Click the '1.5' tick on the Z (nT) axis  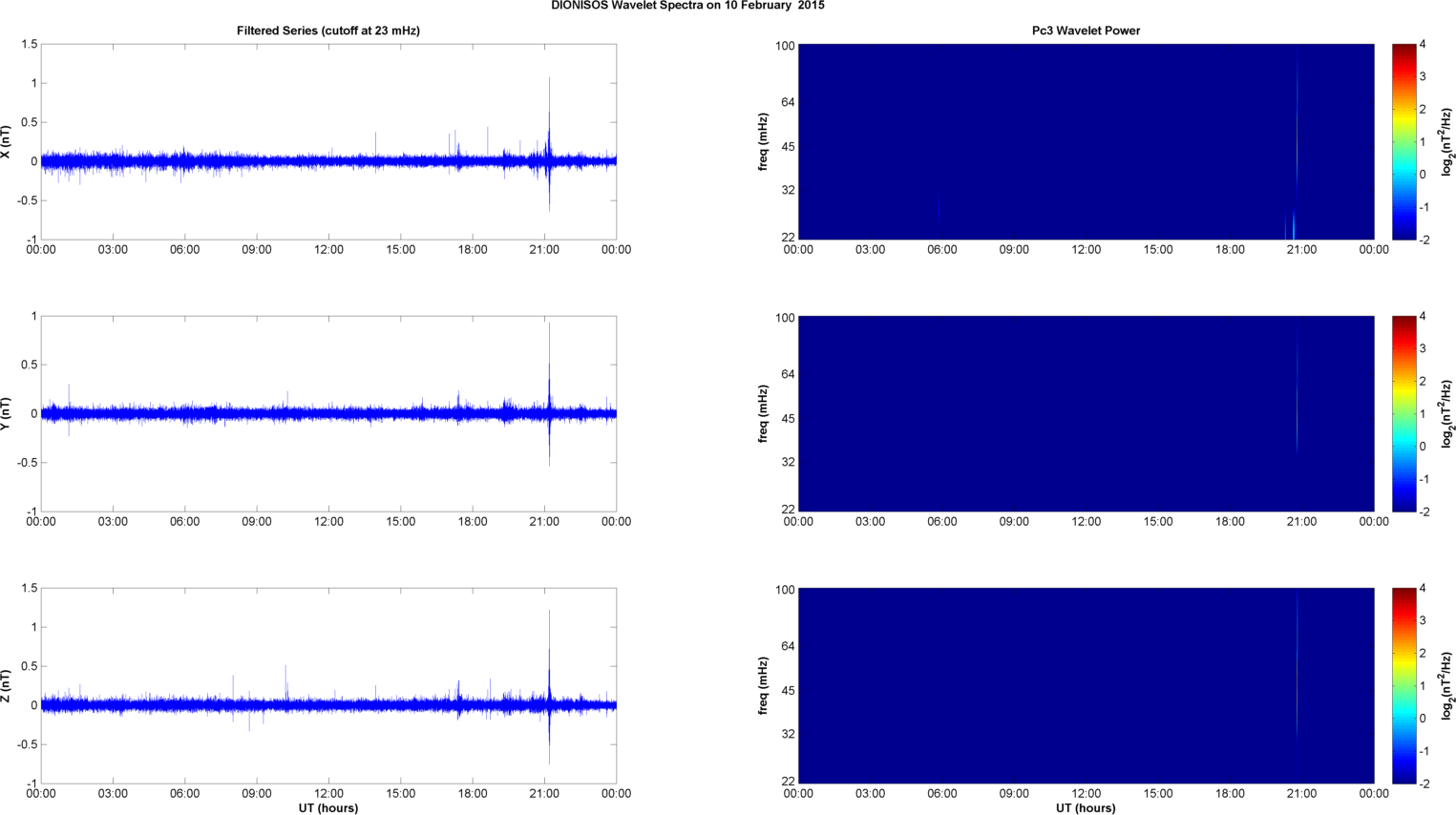(29, 588)
